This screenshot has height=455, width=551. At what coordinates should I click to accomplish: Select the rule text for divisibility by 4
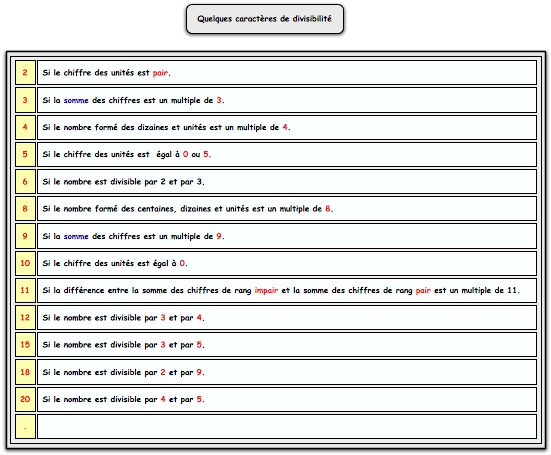(166, 127)
